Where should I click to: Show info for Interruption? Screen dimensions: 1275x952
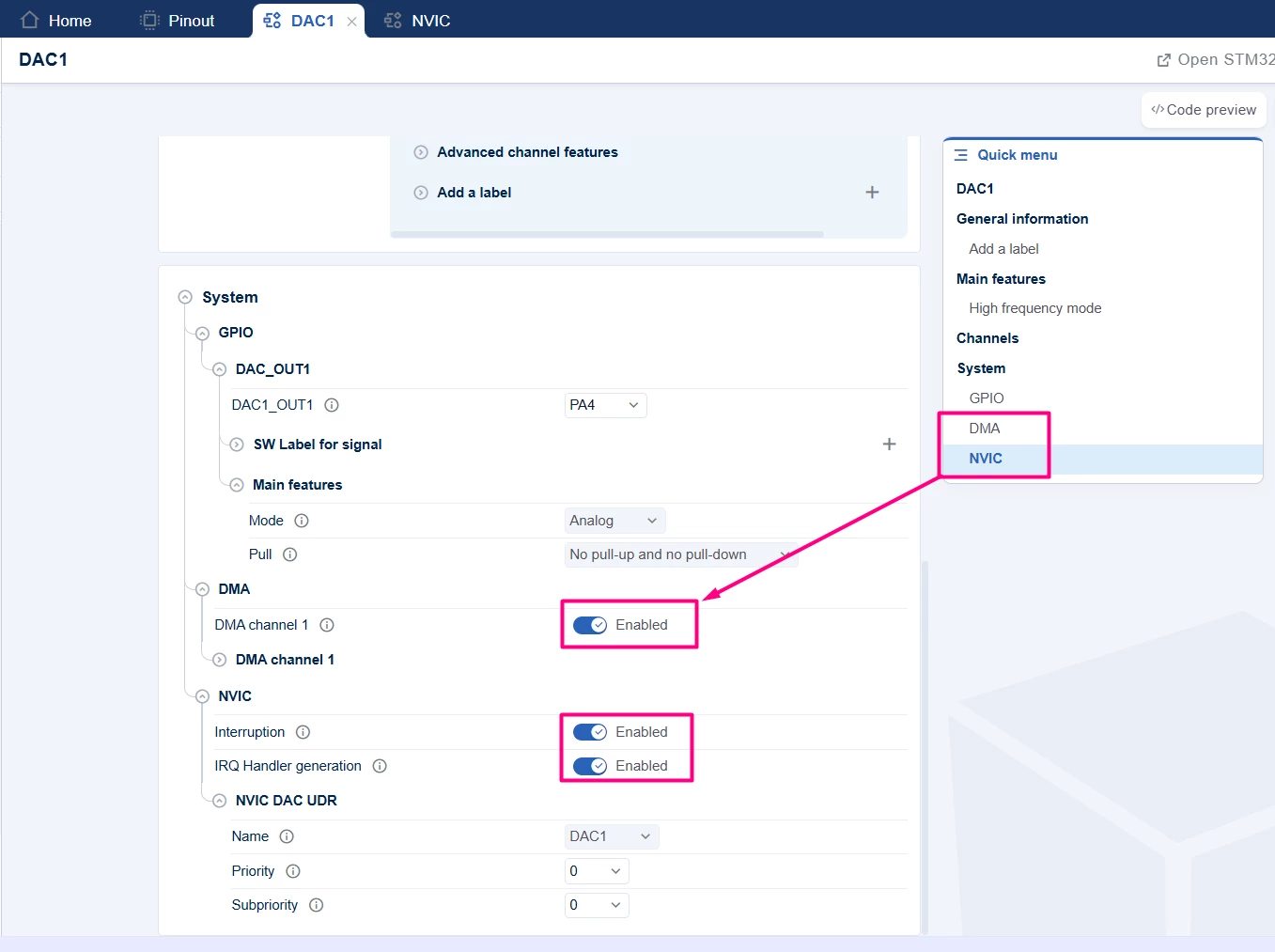pyautogui.click(x=303, y=732)
